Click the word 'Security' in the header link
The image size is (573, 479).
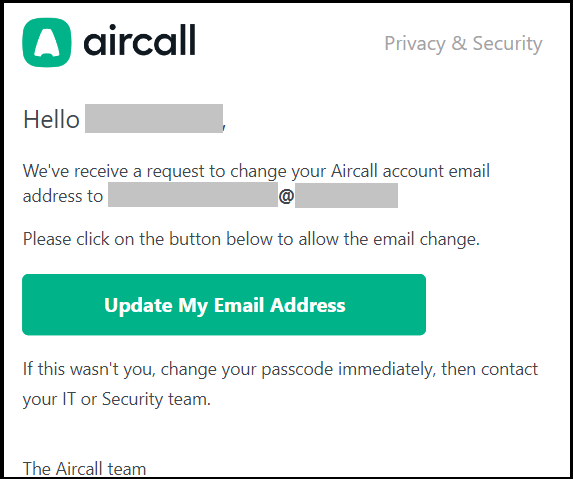pyautogui.click(x=508, y=44)
